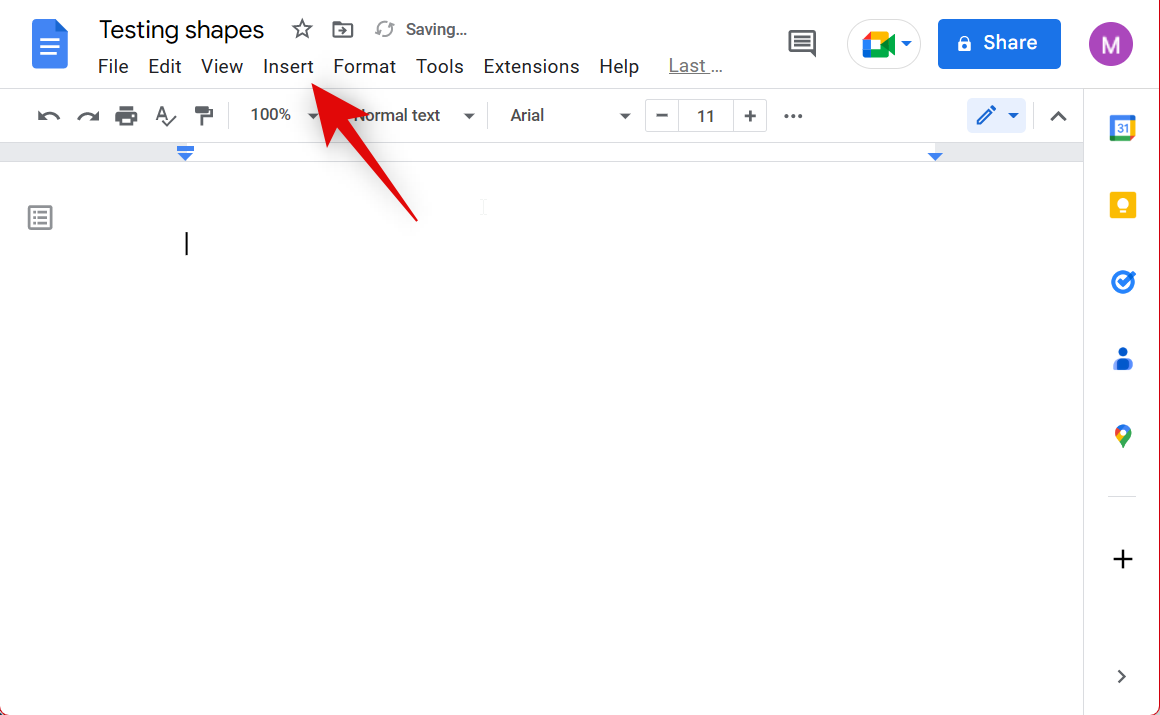Open the File menu

point(113,67)
